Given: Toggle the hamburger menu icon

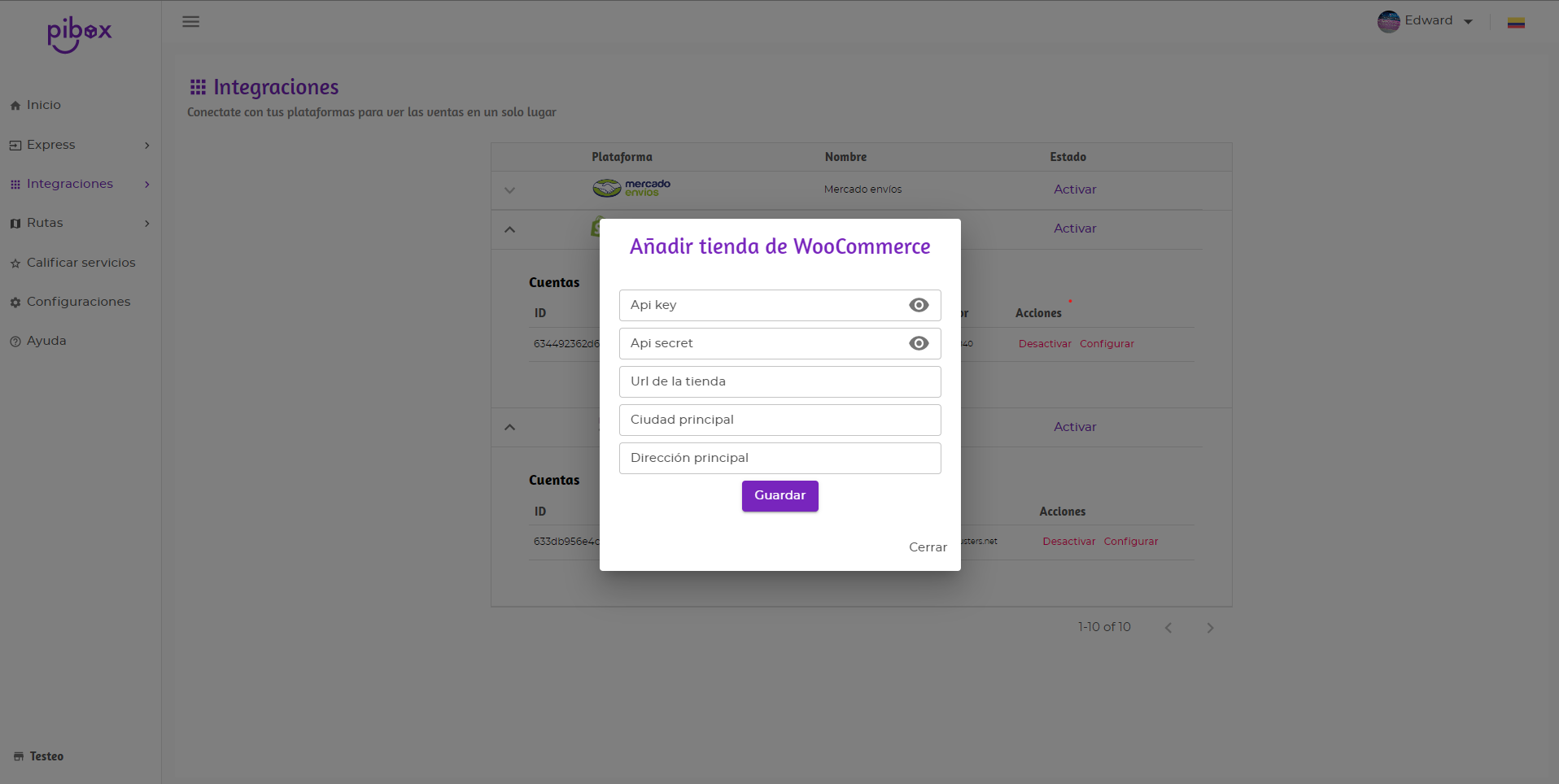Looking at the screenshot, I should click(191, 22).
